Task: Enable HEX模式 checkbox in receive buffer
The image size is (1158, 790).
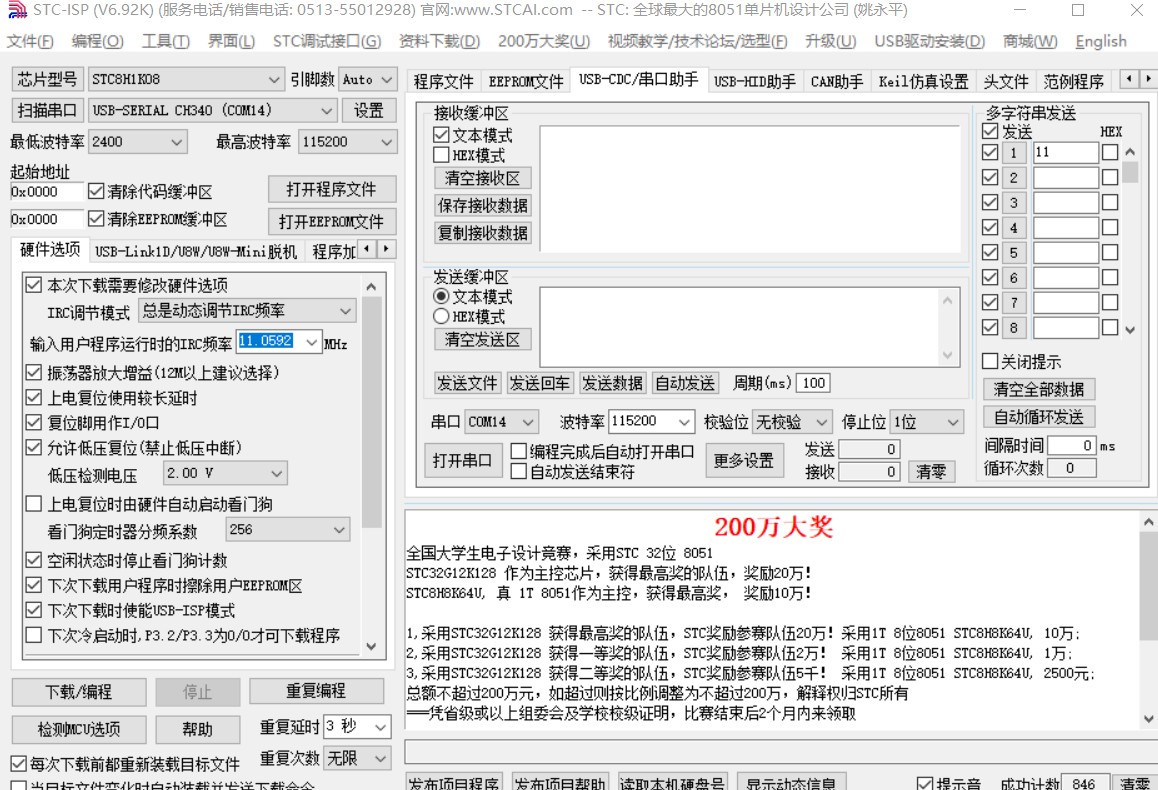Action: click(441, 155)
